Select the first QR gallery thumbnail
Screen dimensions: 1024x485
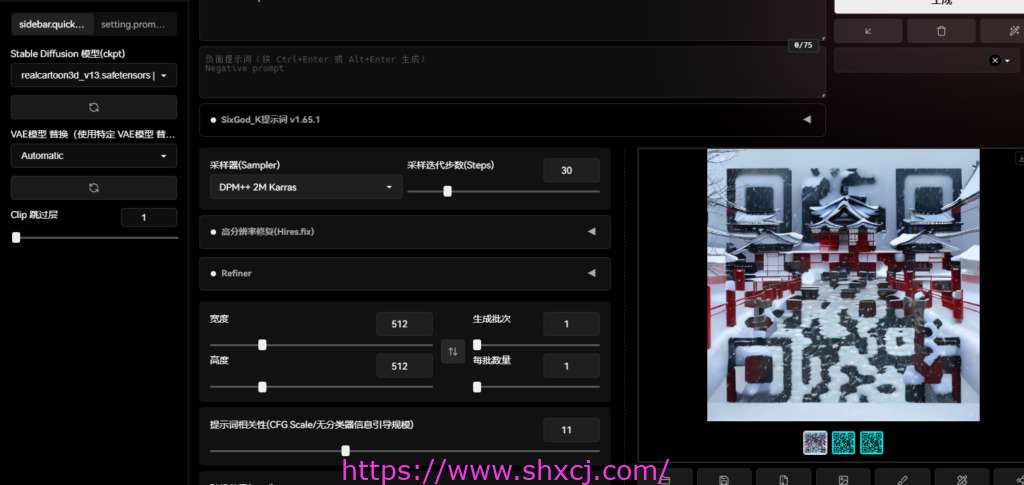(815, 443)
